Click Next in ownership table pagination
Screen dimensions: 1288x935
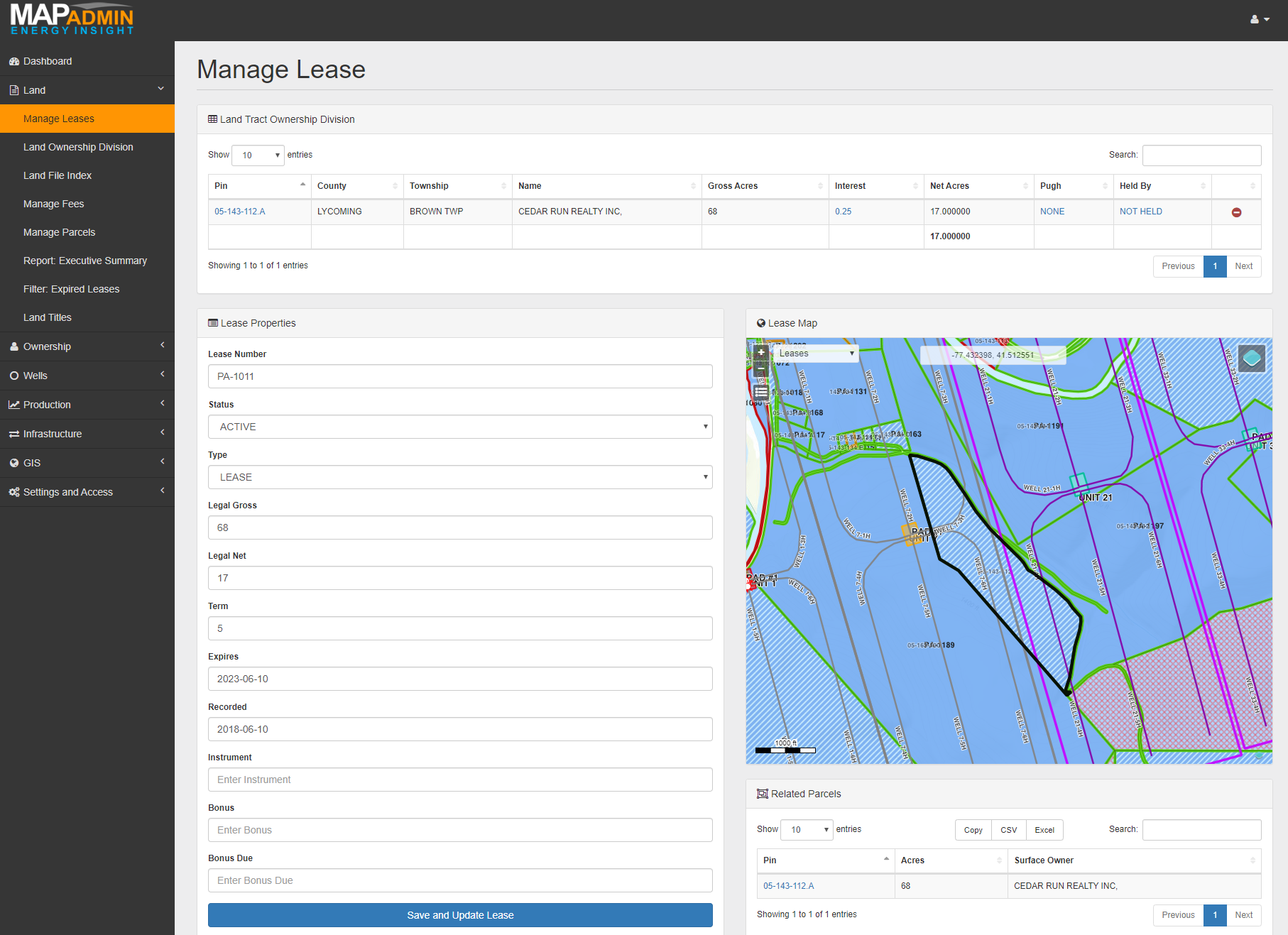pos(1243,266)
